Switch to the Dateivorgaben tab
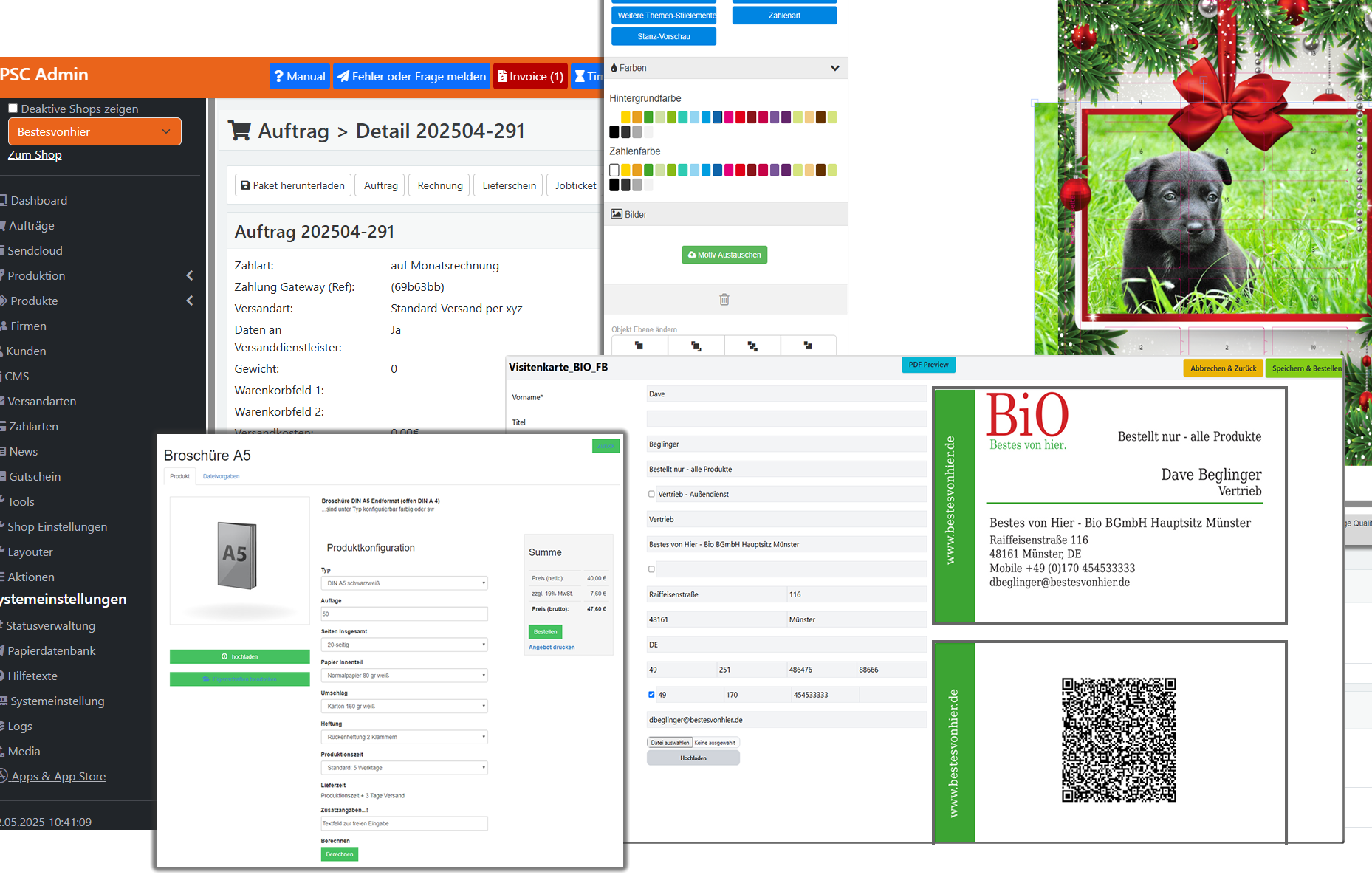1372x886 pixels. 221,476
